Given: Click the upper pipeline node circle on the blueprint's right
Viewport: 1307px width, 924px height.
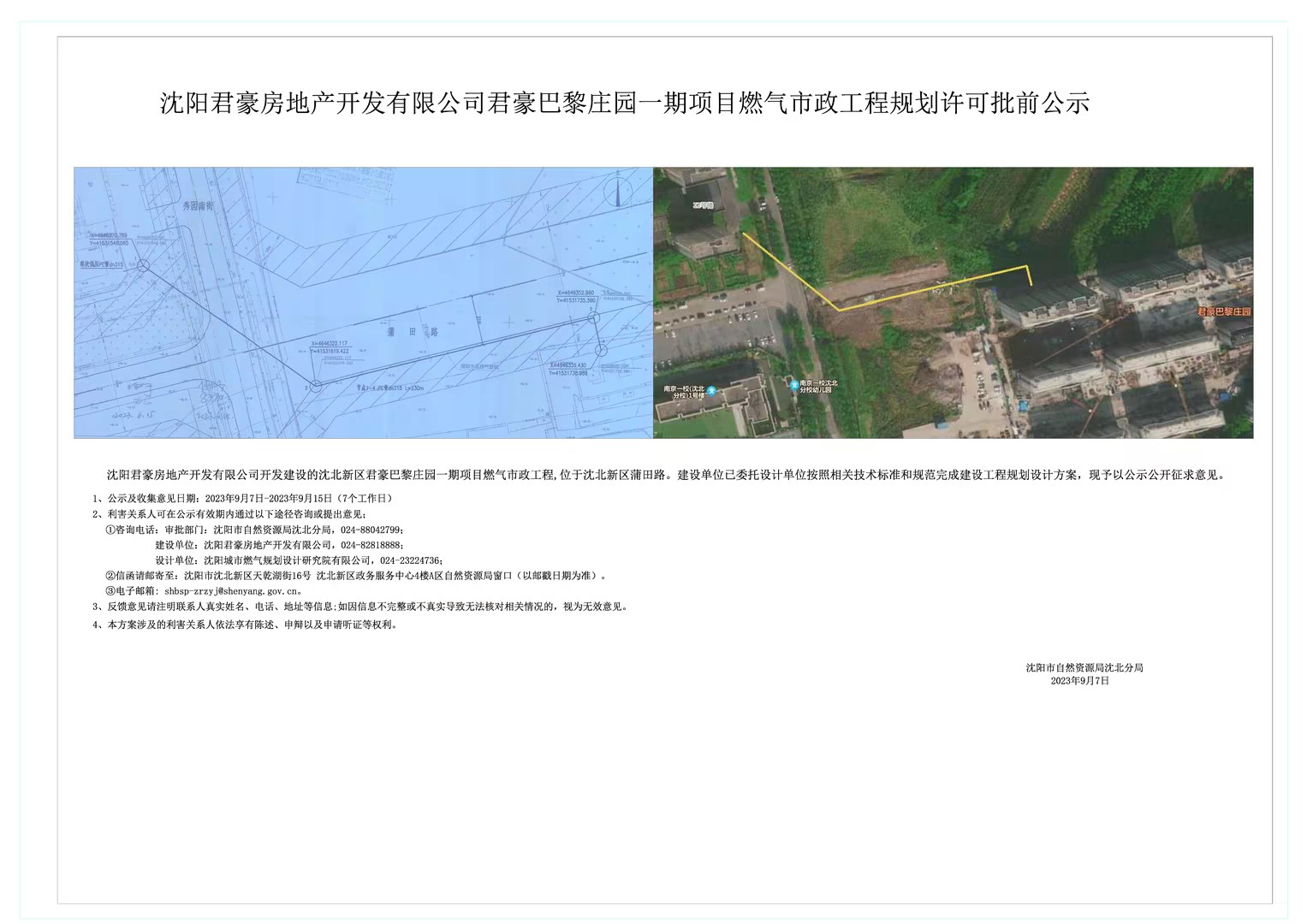Looking at the screenshot, I should [x=594, y=318].
